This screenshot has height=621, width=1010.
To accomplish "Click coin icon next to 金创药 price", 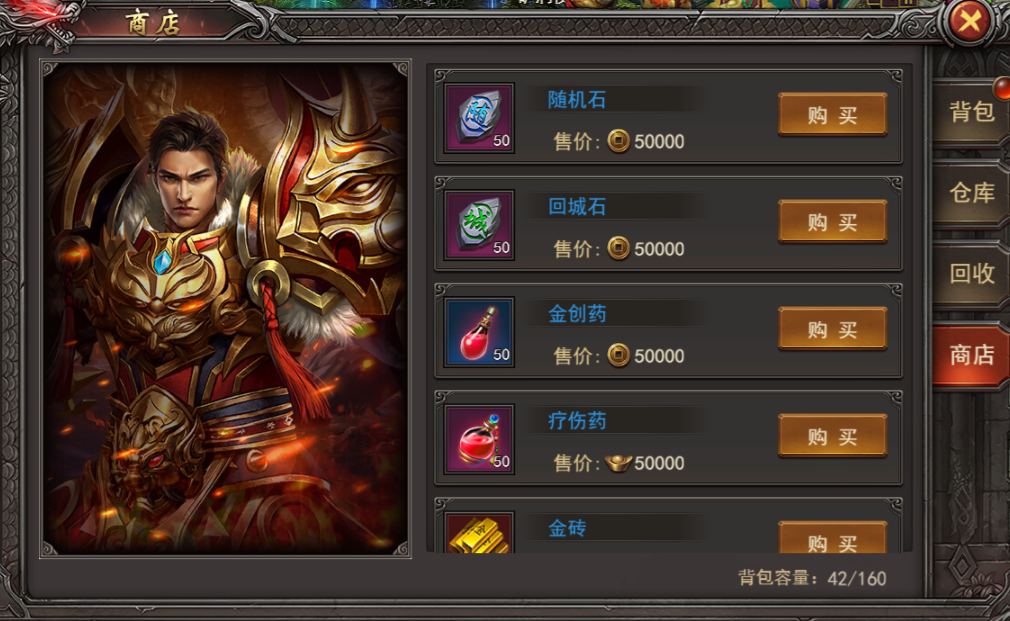I will tap(618, 356).
